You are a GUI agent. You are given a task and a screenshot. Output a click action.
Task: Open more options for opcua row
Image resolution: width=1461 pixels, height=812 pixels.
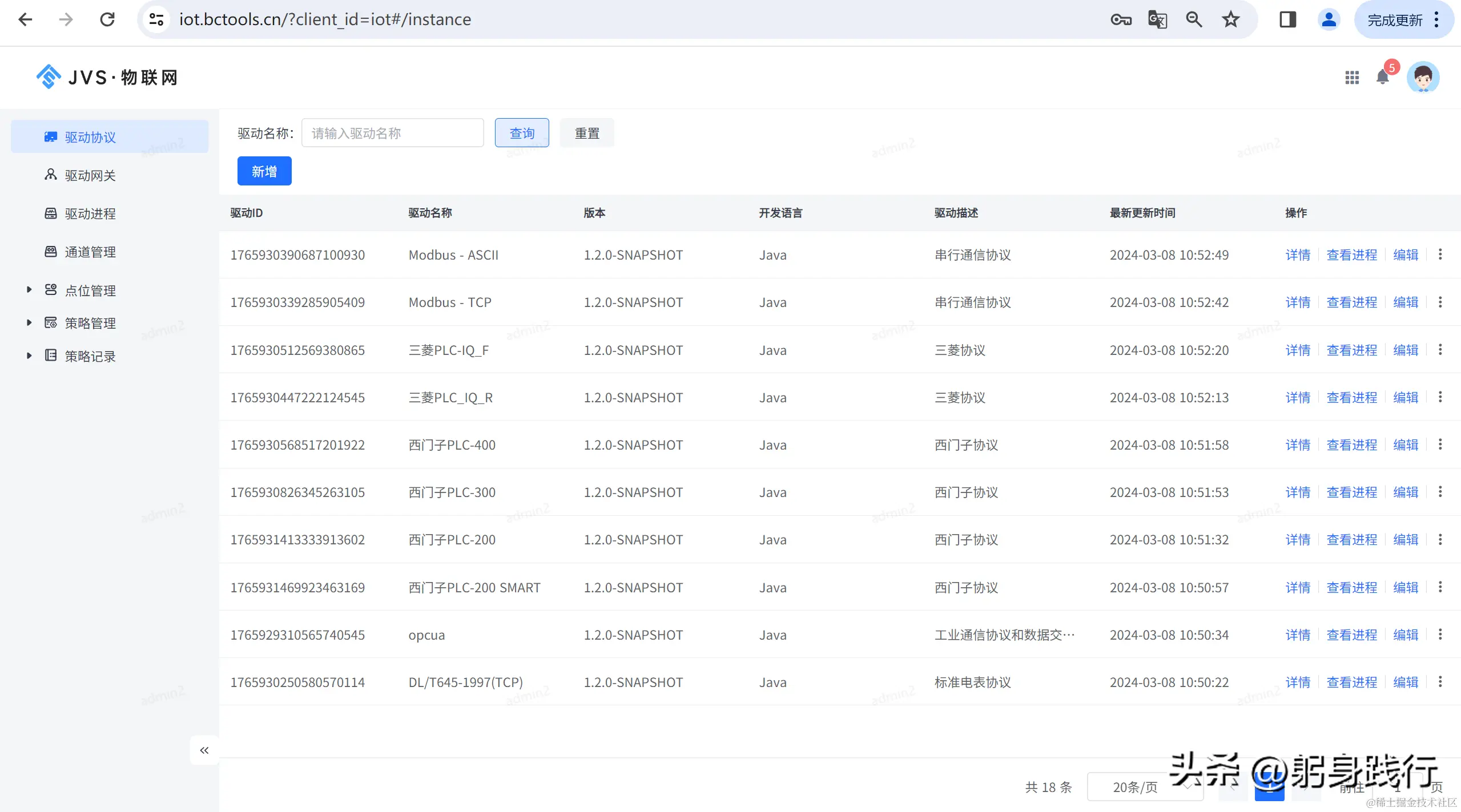point(1440,635)
